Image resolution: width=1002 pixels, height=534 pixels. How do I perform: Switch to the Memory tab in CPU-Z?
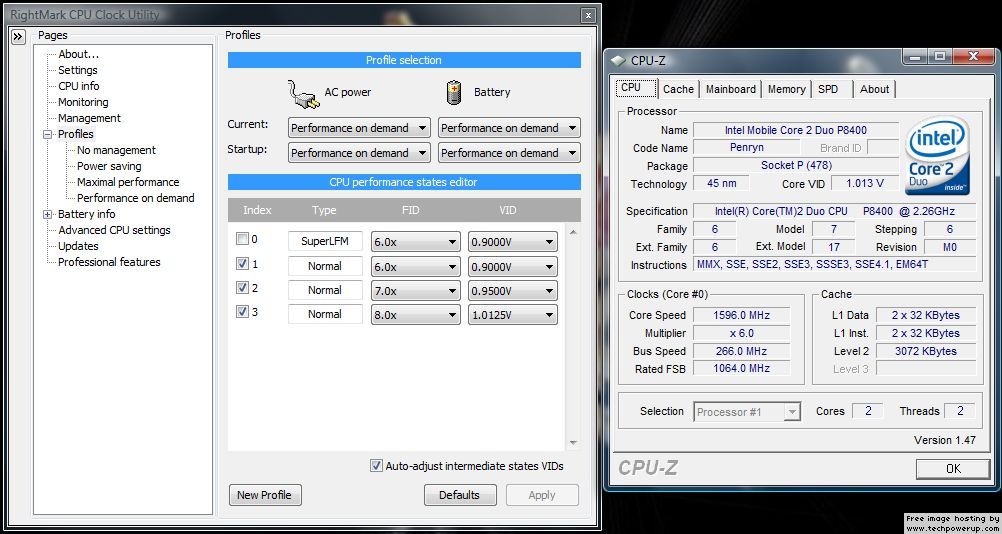click(786, 89)
